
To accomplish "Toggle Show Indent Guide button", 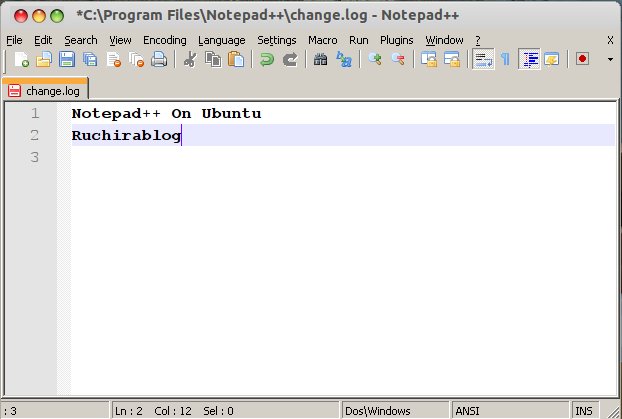I will (530, 60).
